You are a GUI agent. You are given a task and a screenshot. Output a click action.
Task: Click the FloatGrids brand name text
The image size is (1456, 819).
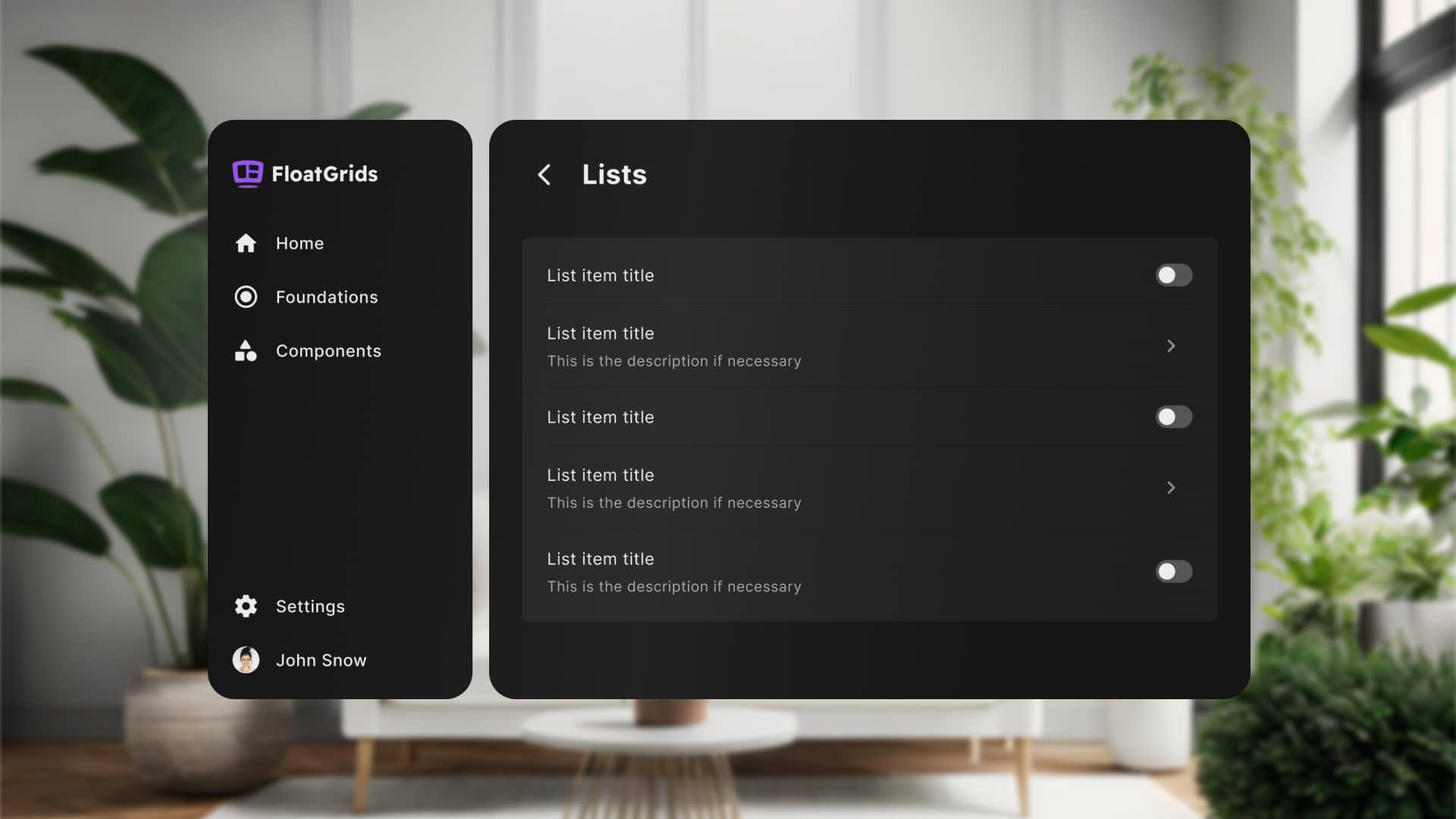tap(325, 174)
